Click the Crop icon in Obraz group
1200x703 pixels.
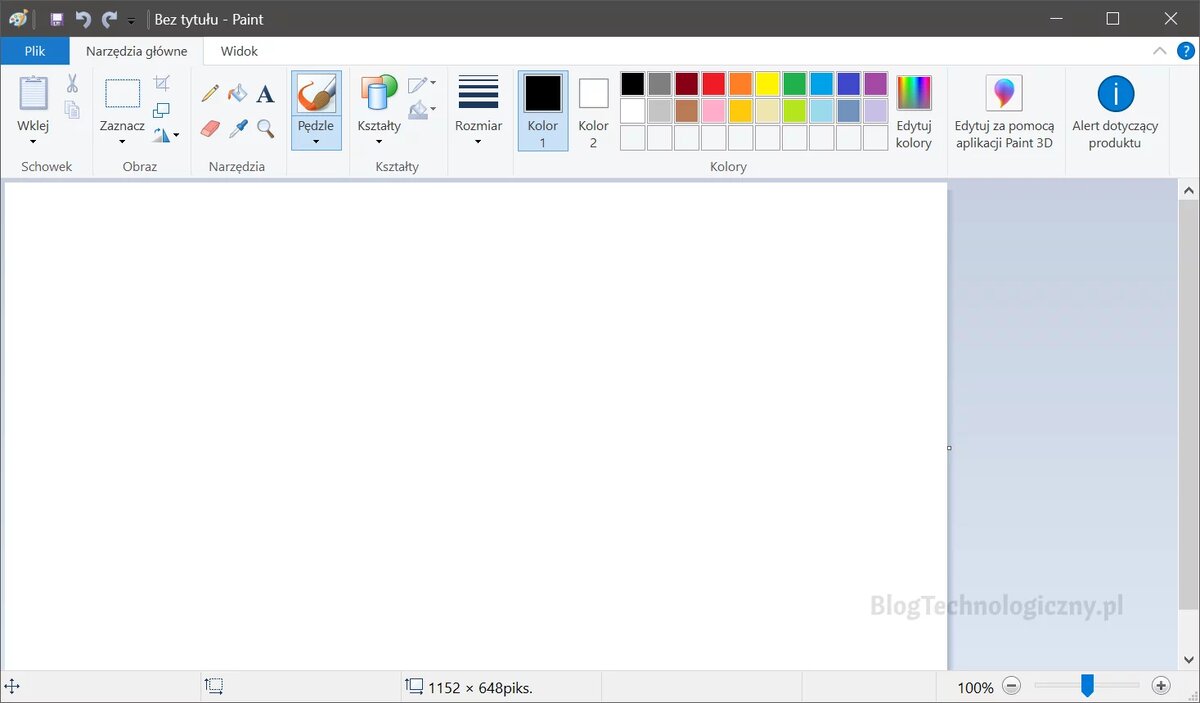pos(161,83)
